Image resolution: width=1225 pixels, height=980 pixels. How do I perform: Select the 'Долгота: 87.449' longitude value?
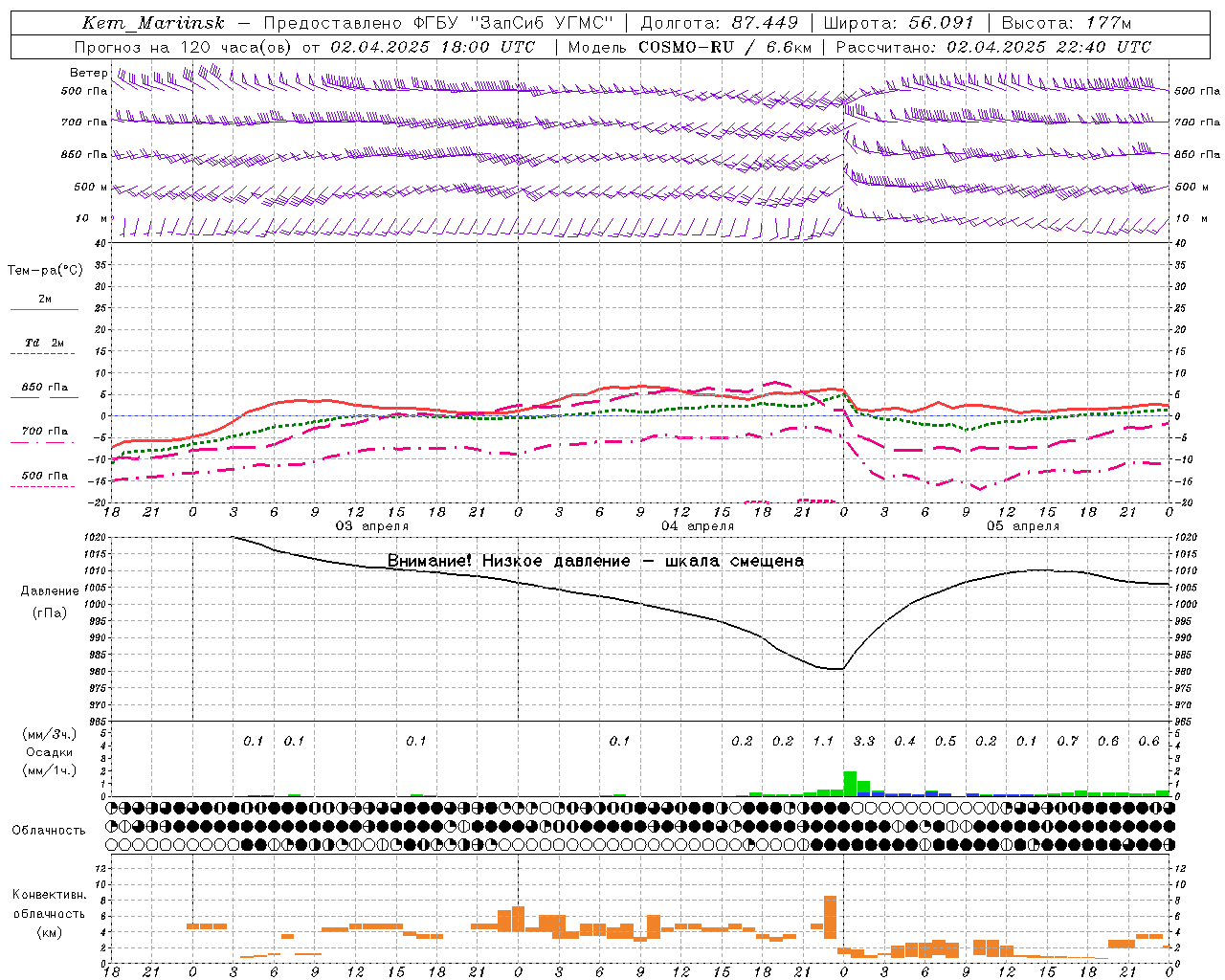719,23
